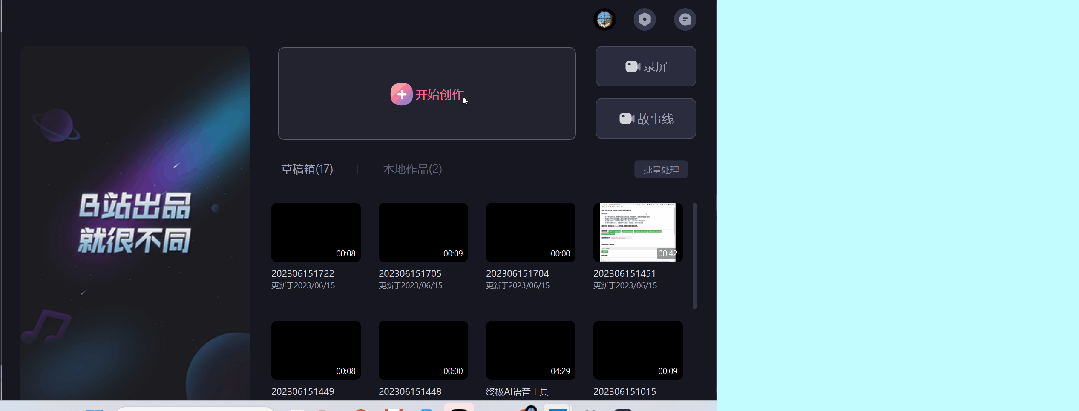Open draft thumbnail 202306151448

pos(423,350)
